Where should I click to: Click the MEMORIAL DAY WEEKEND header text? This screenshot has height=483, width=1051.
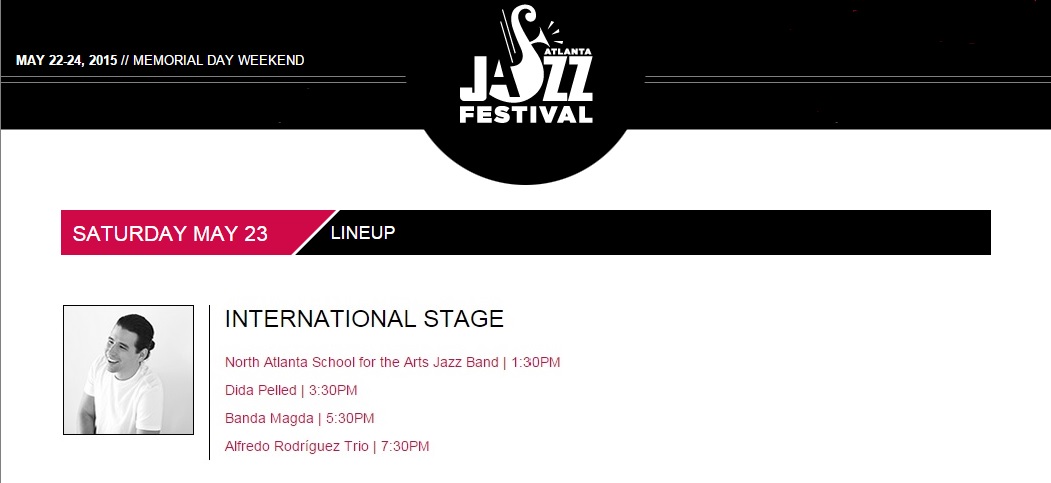click(219, 60)
